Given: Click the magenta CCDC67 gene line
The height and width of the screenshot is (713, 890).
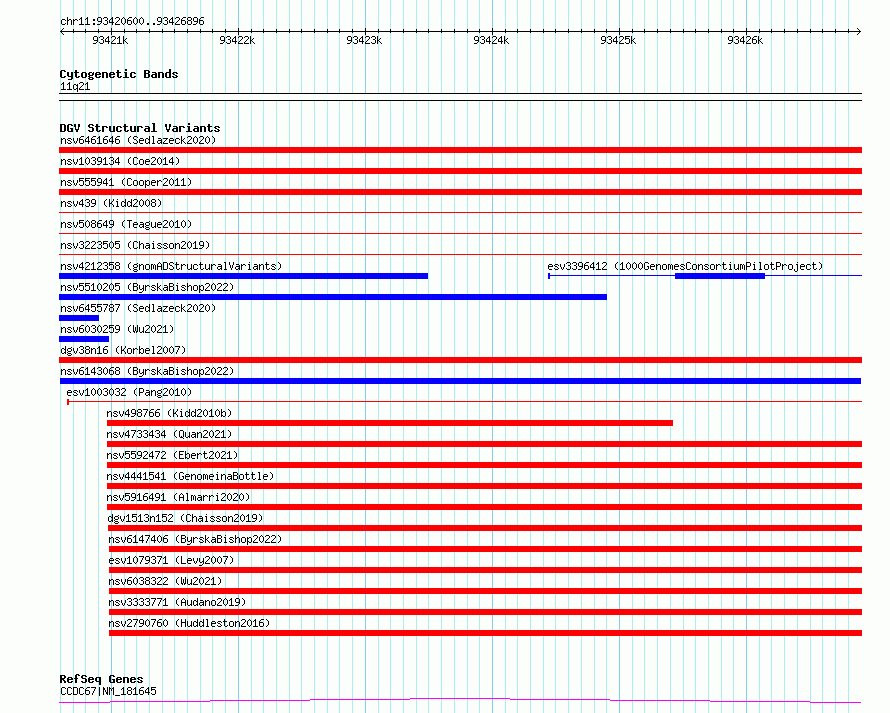Looking at the screenshot, I should pyautogui.click(x=460, y=701).
